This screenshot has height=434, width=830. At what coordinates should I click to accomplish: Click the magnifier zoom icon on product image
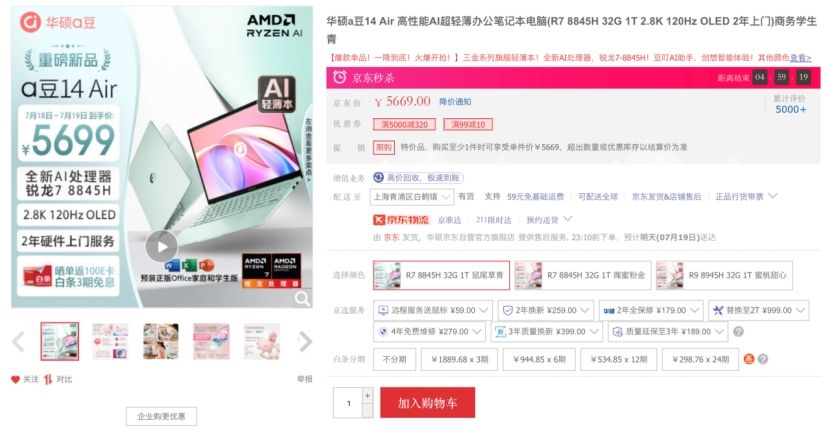pyautogui.click(x=302, y=299)
